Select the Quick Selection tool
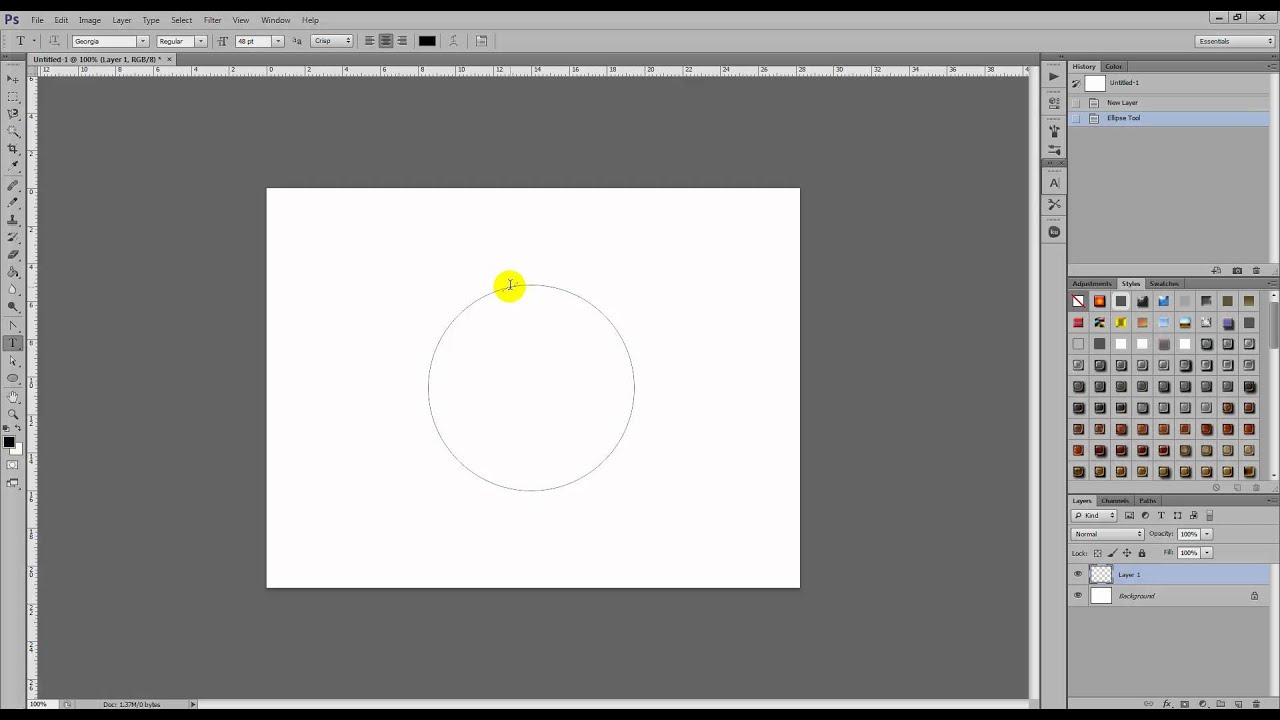 (x=13, y=130)
